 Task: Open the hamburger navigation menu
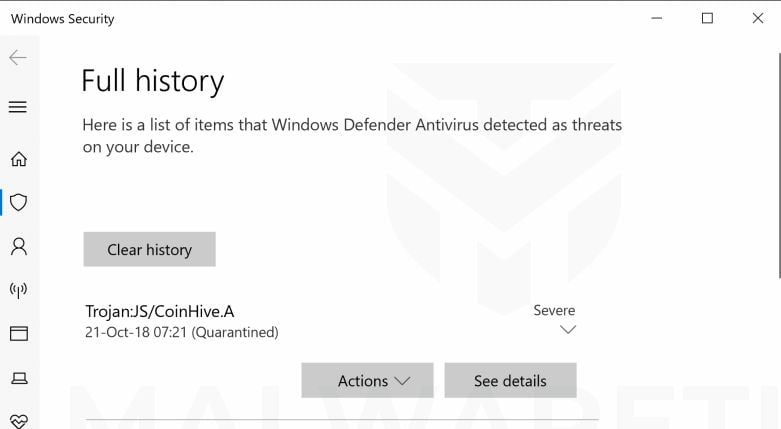[18, 107]
